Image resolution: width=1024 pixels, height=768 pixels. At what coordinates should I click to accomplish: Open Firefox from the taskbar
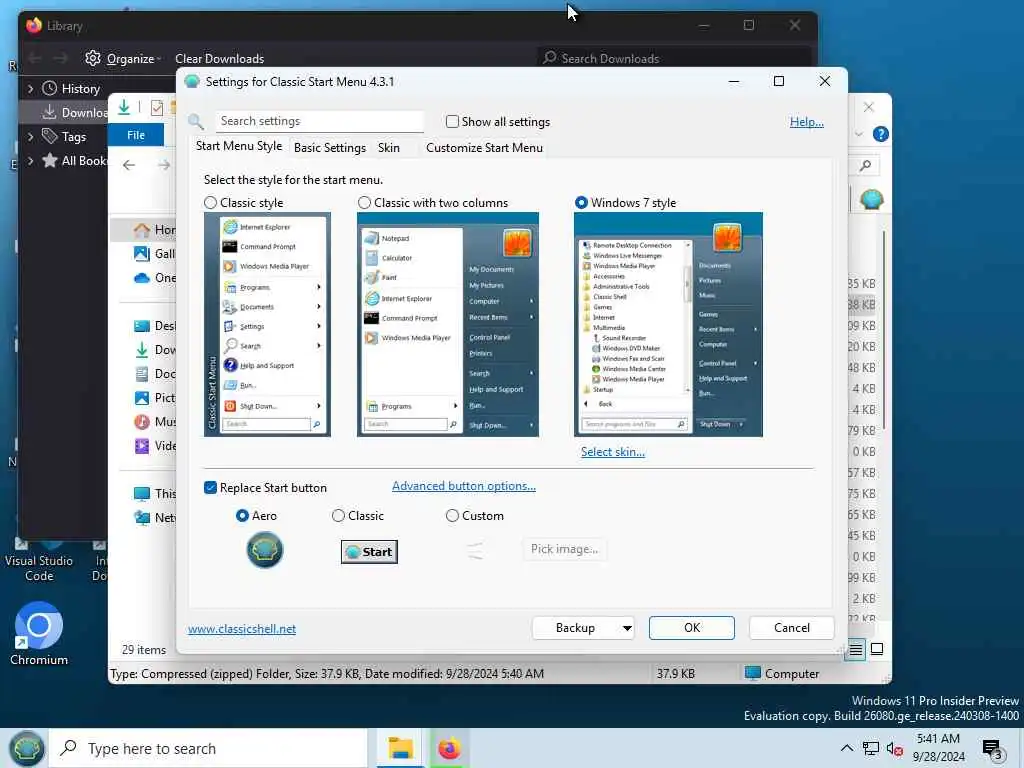pyautogui.click(x=449, y=748)
